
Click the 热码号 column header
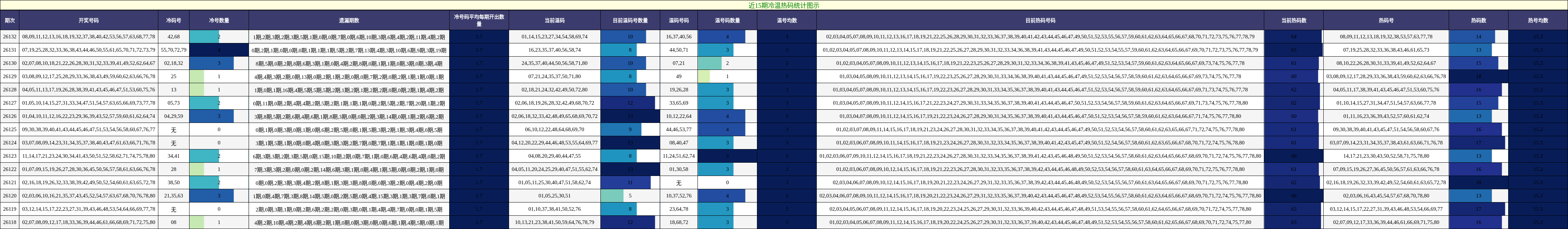coord(1386,20)
